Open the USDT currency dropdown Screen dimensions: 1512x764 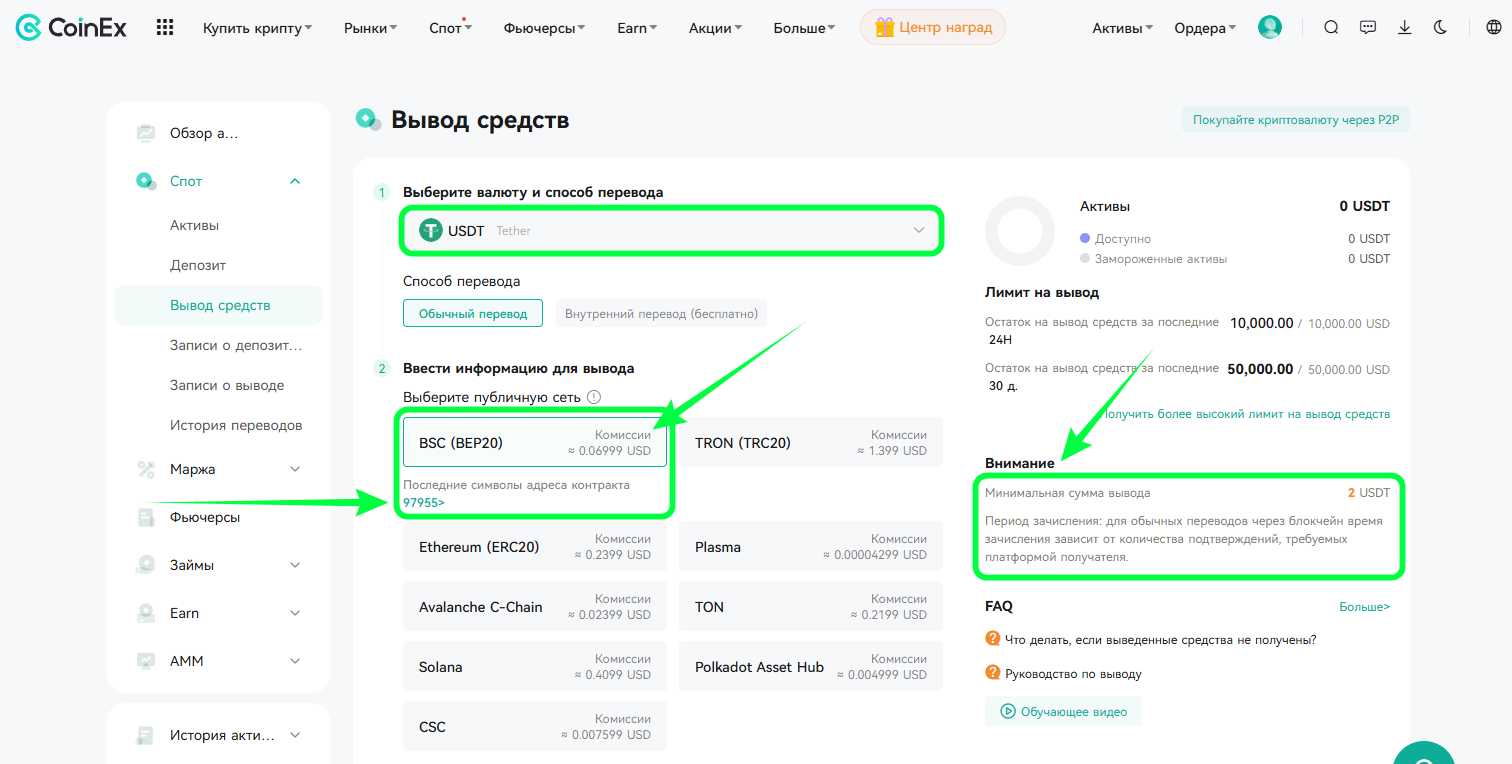point(671,230)
